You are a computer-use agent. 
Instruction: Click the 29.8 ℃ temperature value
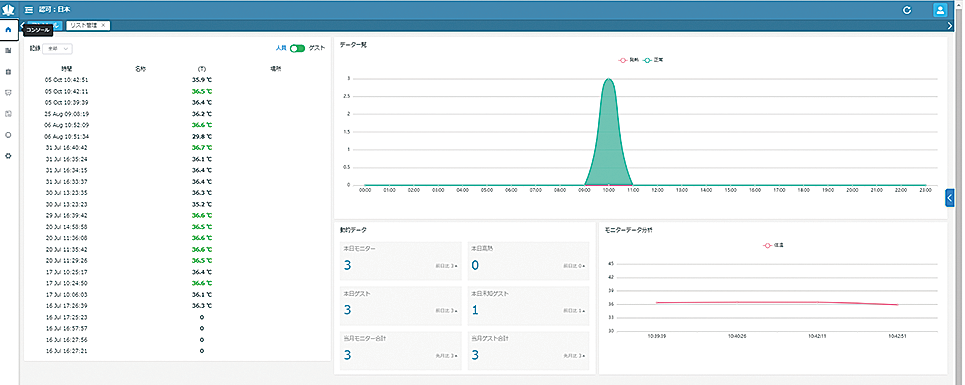[202, 137]
